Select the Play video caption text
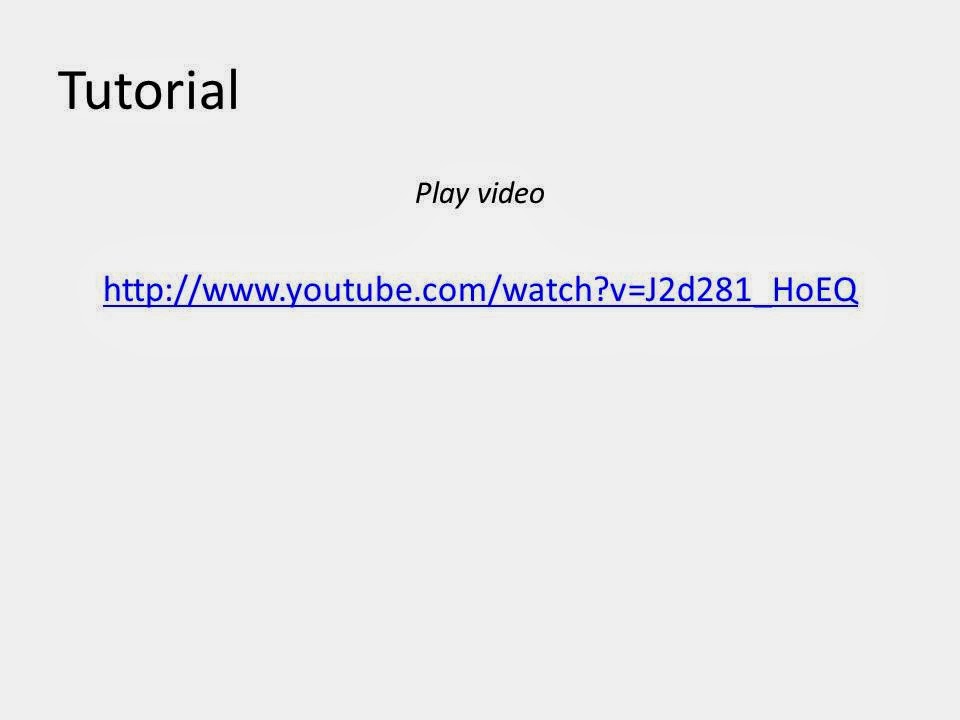 click(480, 194)
